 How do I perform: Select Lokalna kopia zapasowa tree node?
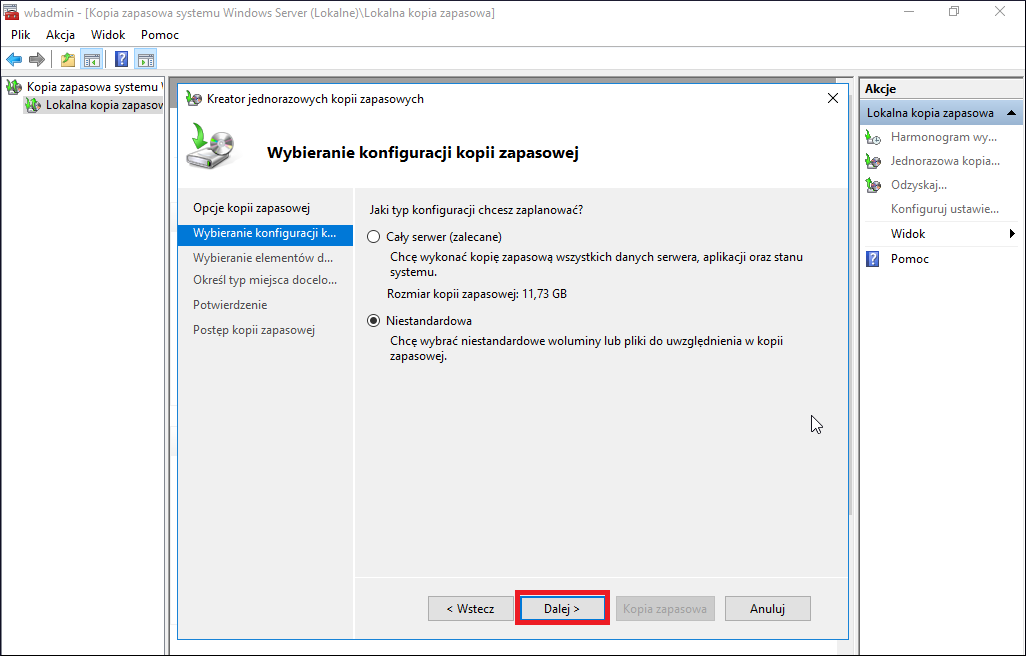pos(103,105)
